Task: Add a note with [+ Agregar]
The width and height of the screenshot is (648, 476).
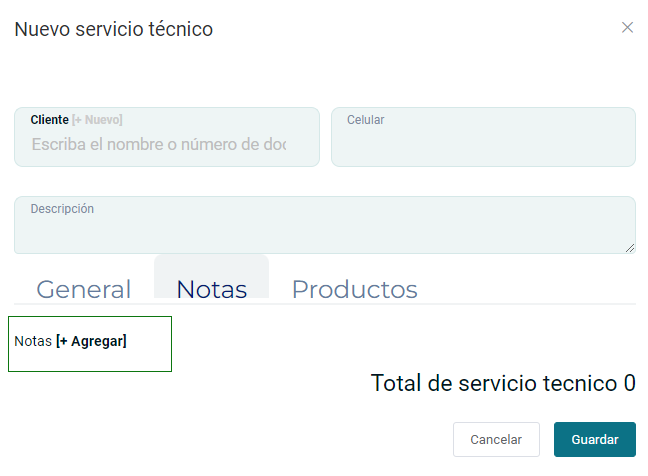Action: 91,341
